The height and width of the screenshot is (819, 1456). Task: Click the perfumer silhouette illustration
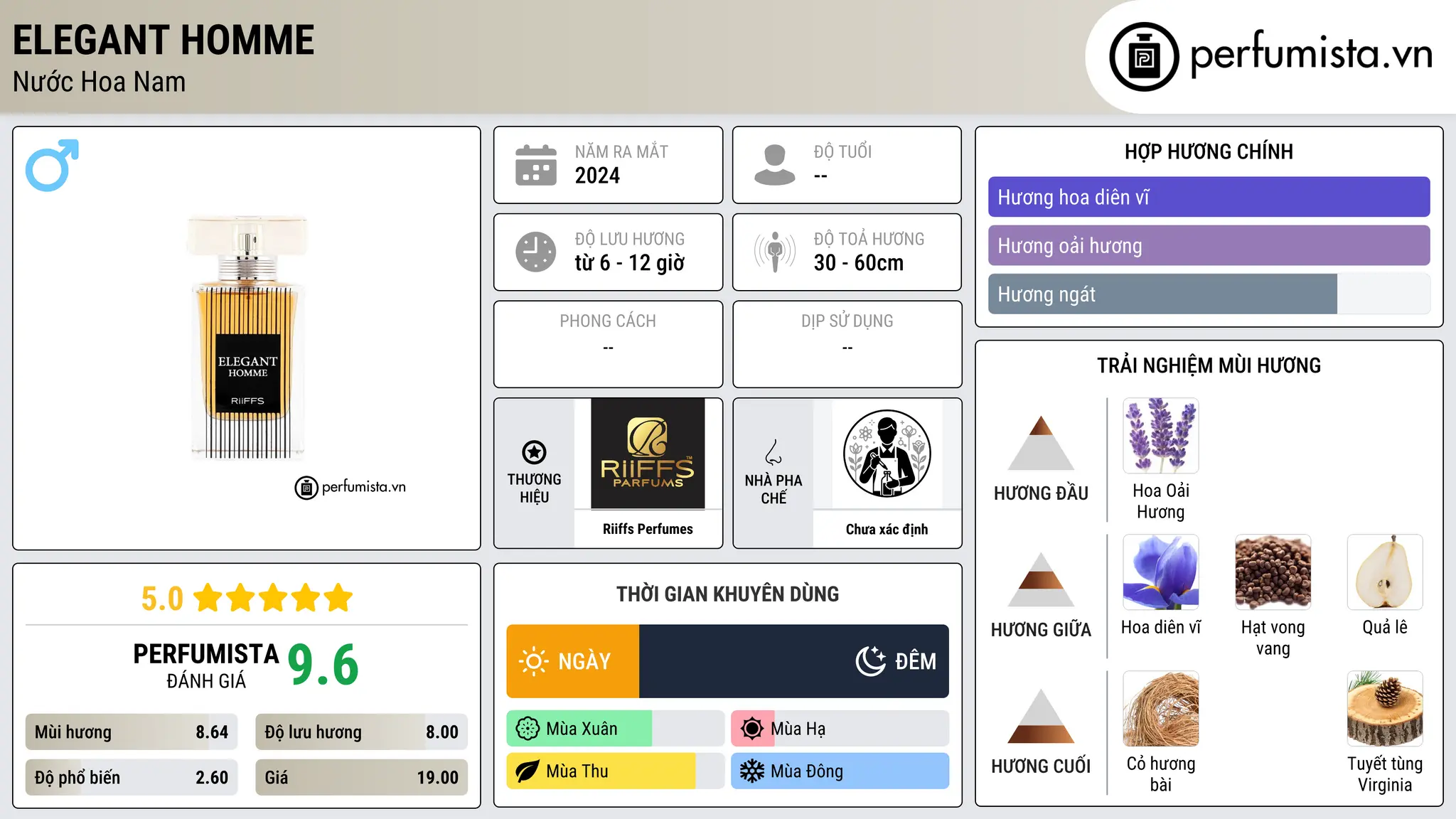887,454
